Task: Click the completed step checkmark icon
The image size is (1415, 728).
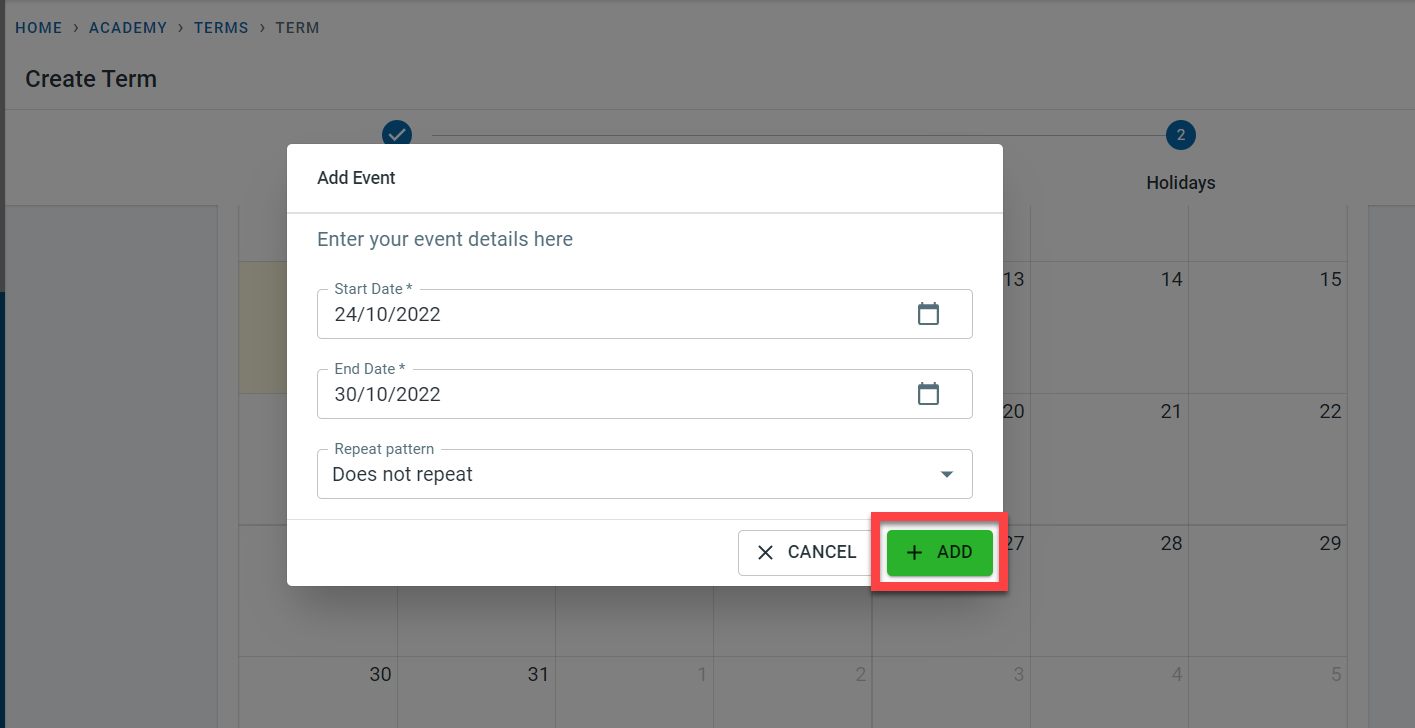Action: click(397, 134)
